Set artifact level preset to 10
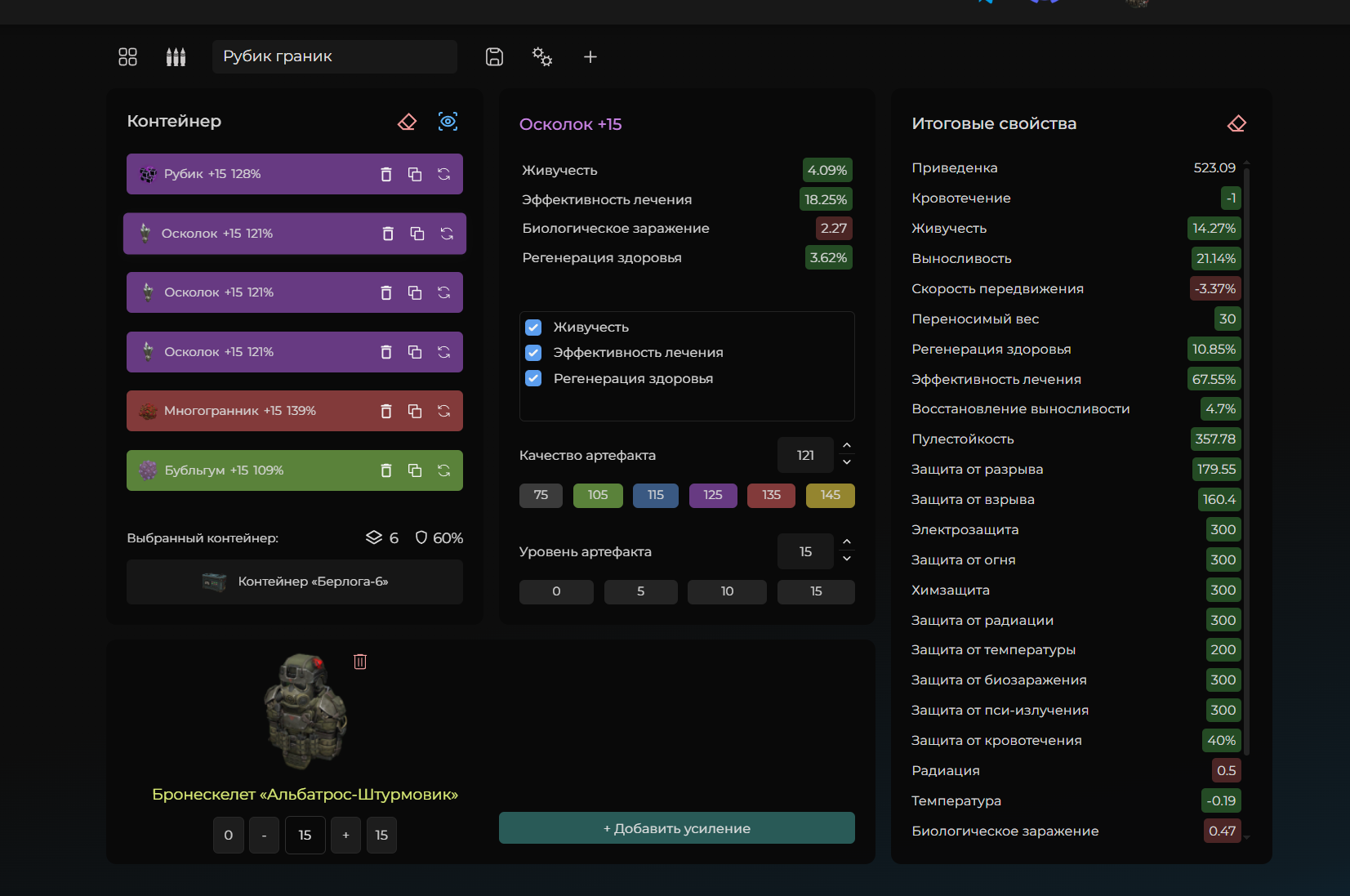Screen dimensions: 1350x896 click(x=727, y=591)
